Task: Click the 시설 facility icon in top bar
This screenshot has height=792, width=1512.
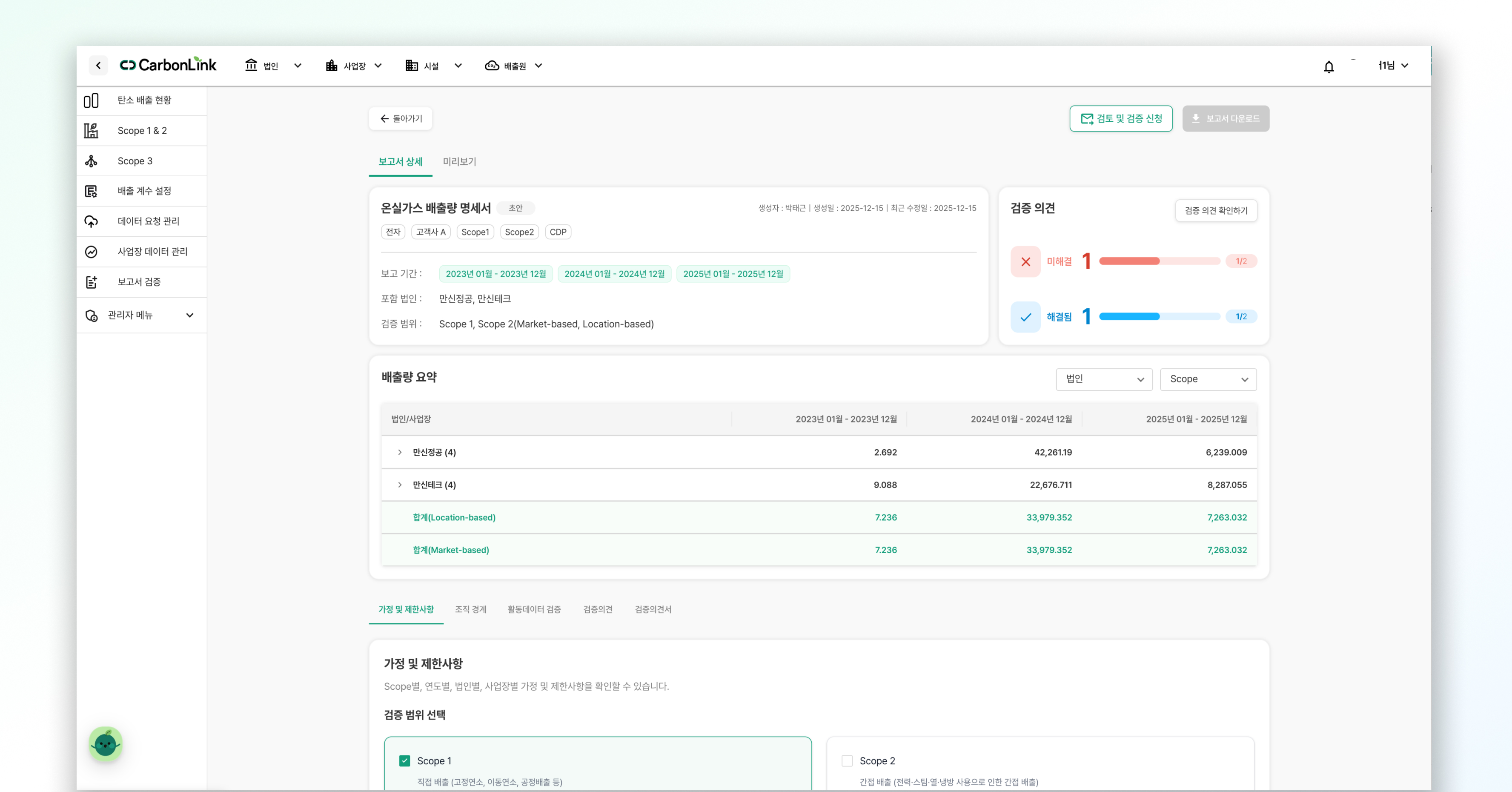Action: [x=412, y=65]
